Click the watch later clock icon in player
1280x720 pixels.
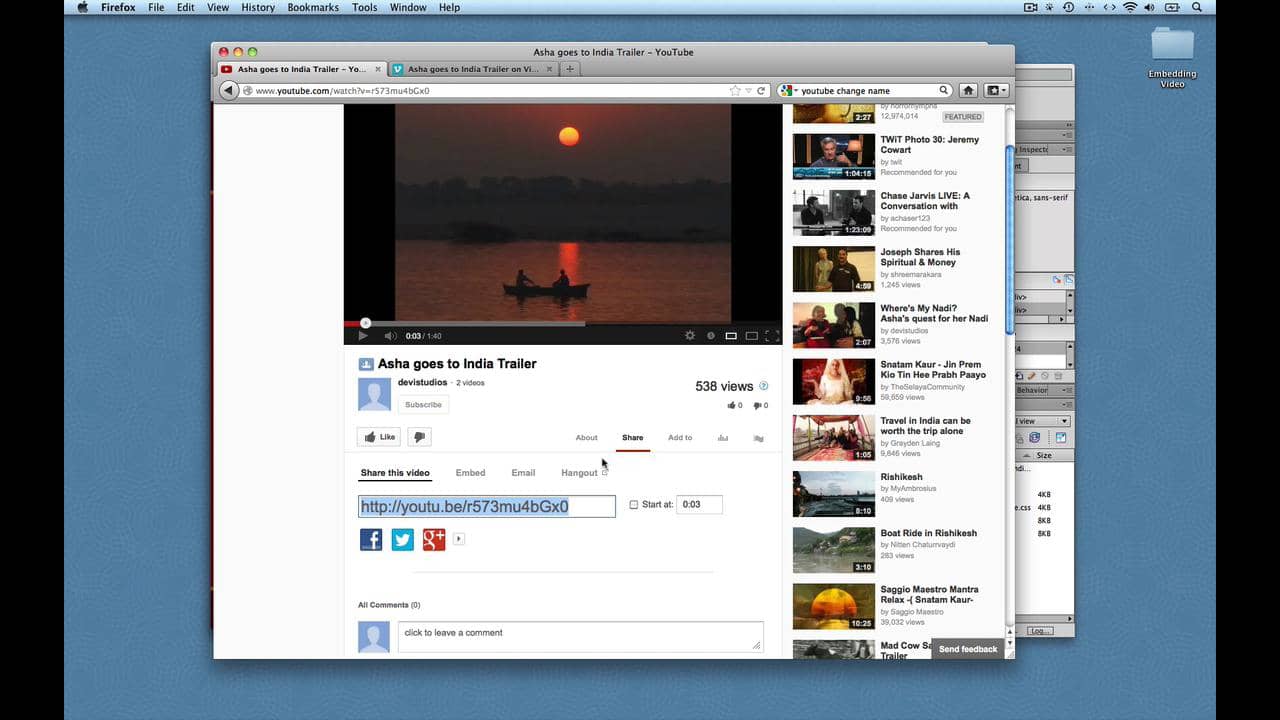point(710,336)
